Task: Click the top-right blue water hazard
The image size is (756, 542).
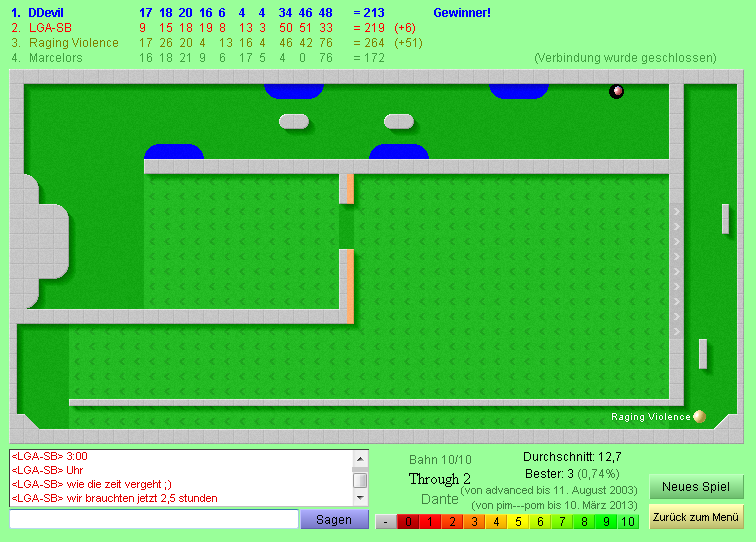Action: pos(519,91)
